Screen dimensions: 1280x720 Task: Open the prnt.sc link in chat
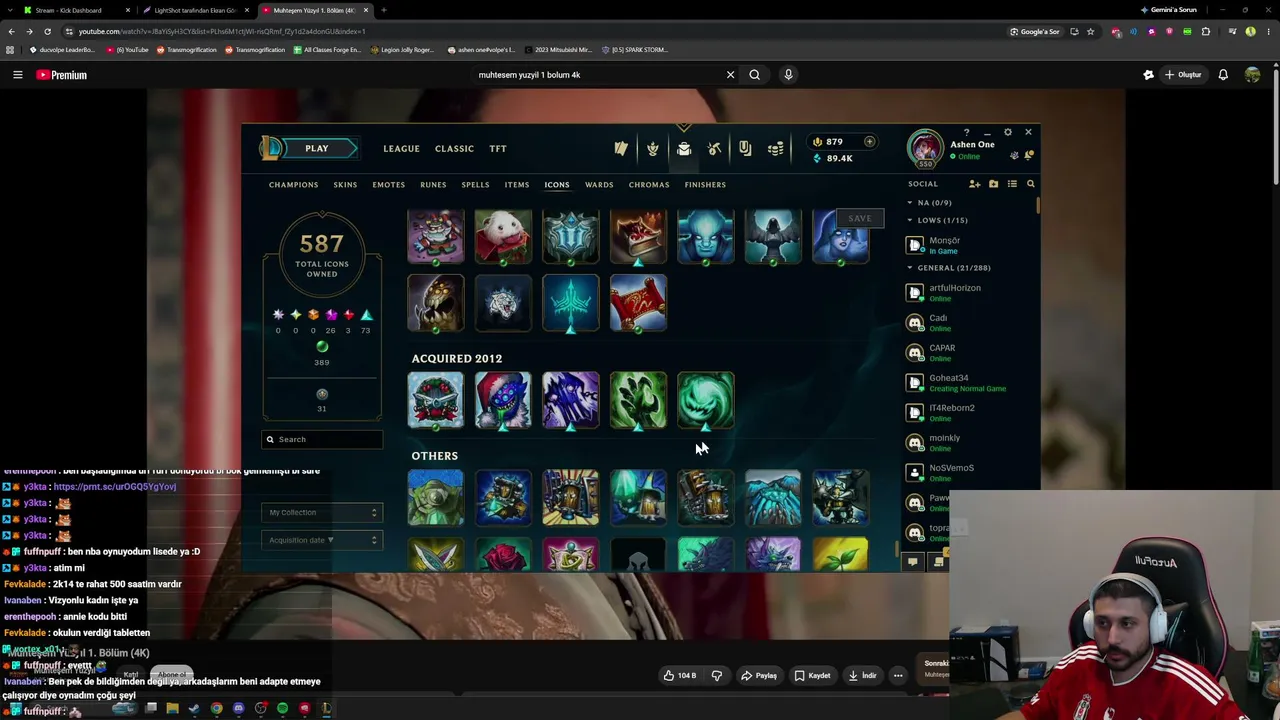[x=115, y=487]
